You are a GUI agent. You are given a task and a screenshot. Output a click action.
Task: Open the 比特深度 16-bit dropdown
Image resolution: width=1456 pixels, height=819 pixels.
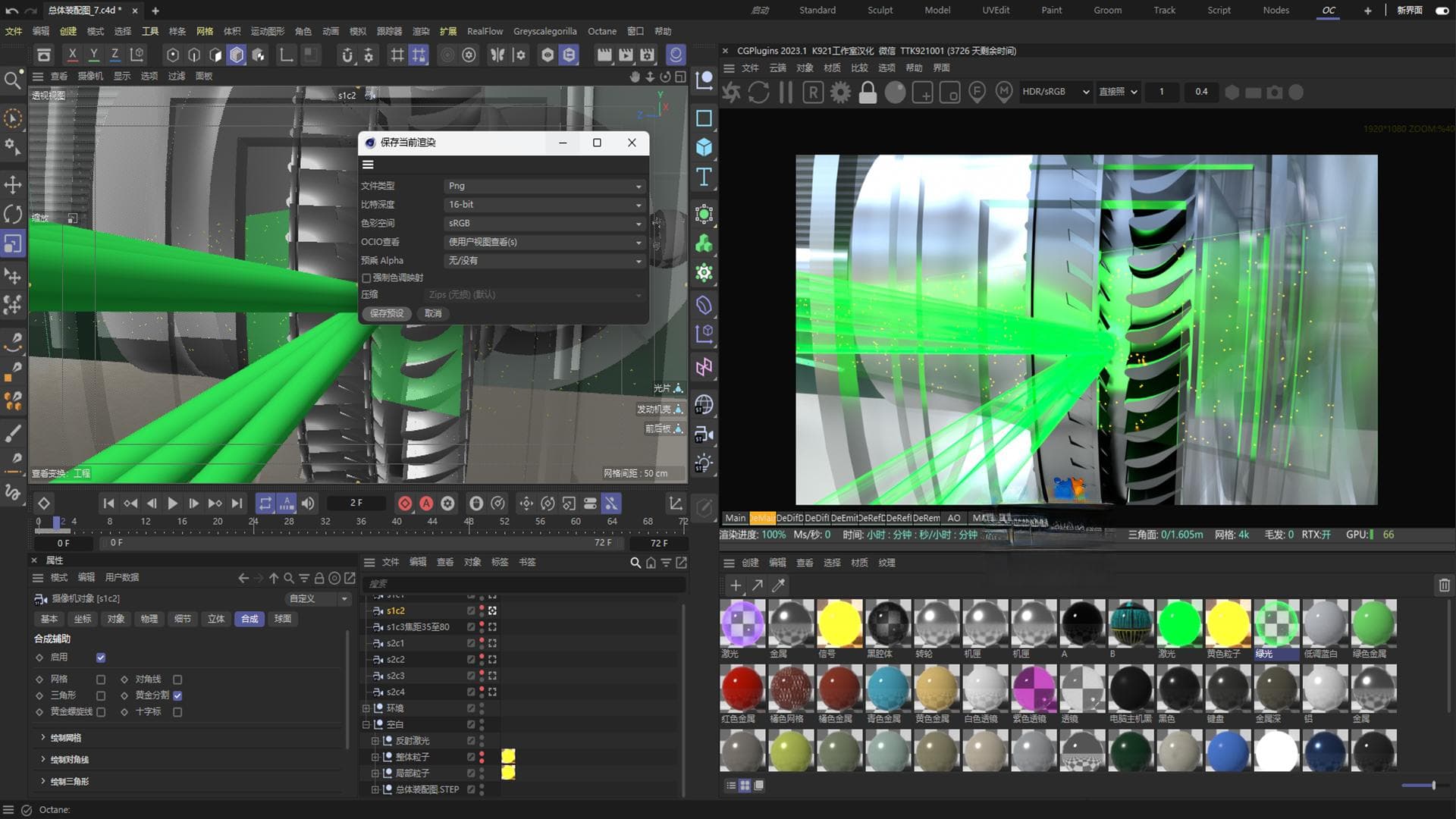(x=544, y=205)
